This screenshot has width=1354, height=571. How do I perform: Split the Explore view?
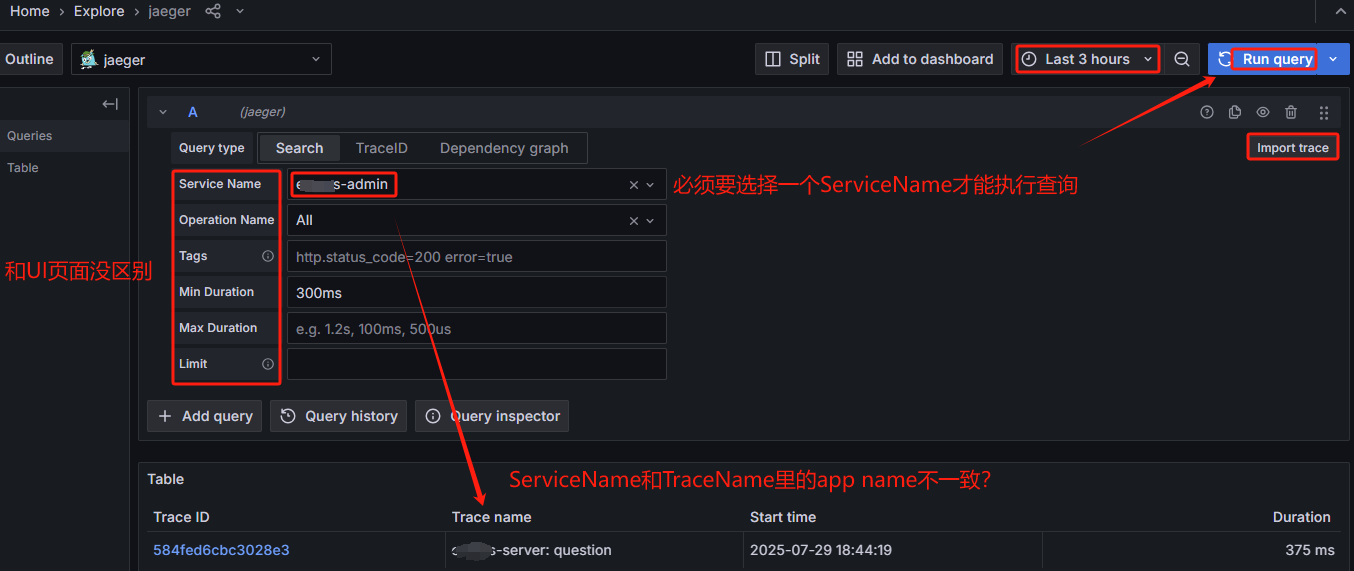coord(792,59)
